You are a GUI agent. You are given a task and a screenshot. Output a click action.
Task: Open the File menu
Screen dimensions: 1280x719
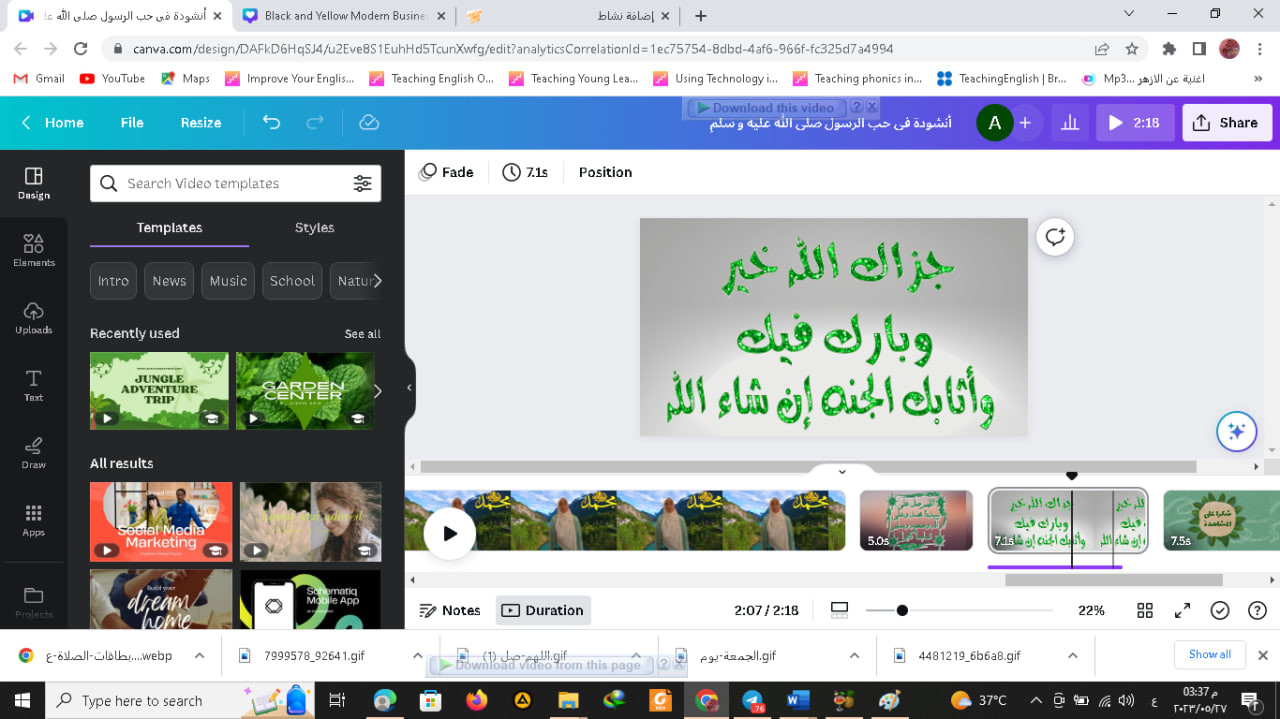132,123
